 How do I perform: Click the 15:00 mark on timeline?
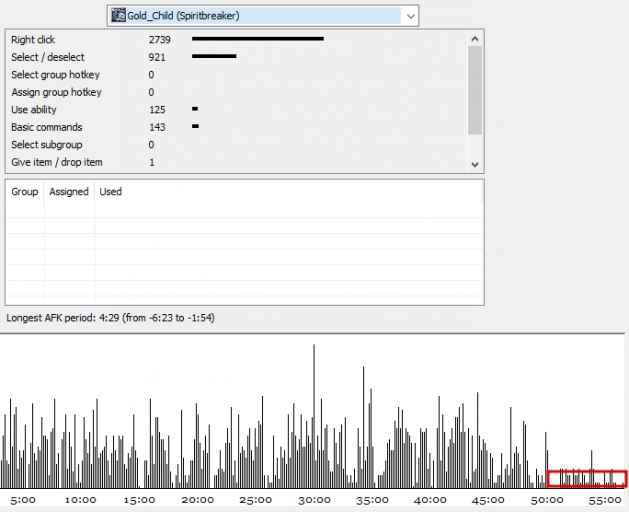pyautogui.click(x=139, y=500)
